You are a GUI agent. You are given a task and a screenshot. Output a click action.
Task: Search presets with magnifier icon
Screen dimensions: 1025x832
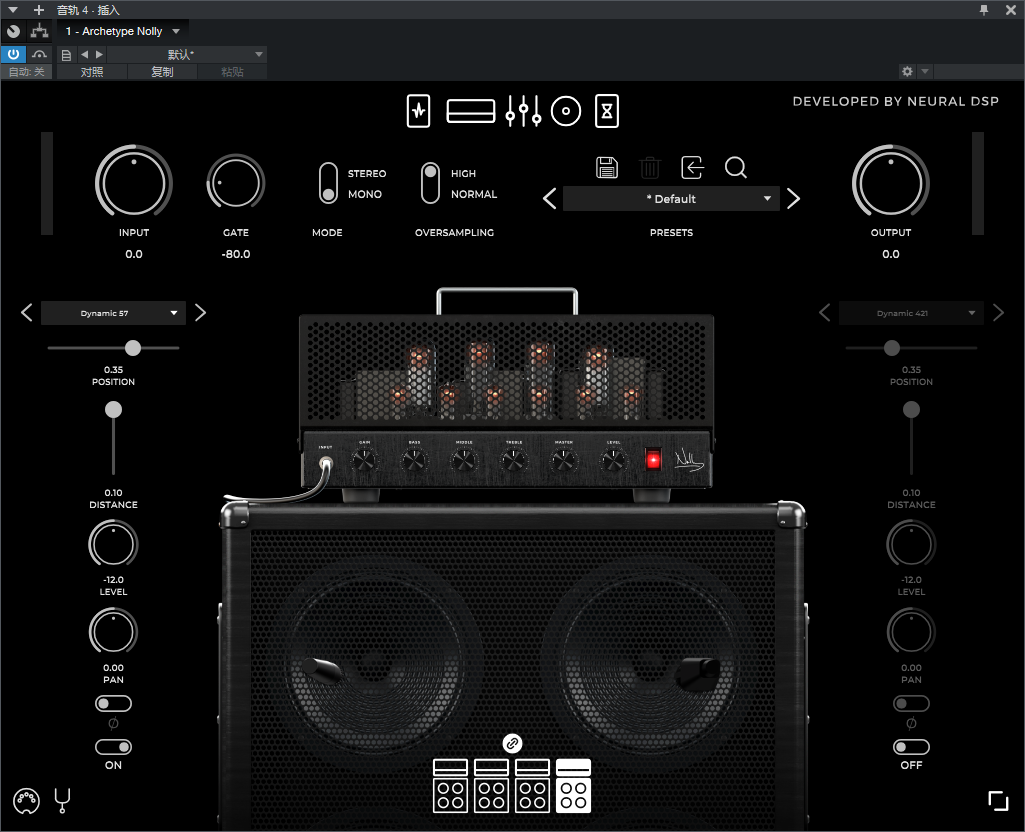pos(736,167)
